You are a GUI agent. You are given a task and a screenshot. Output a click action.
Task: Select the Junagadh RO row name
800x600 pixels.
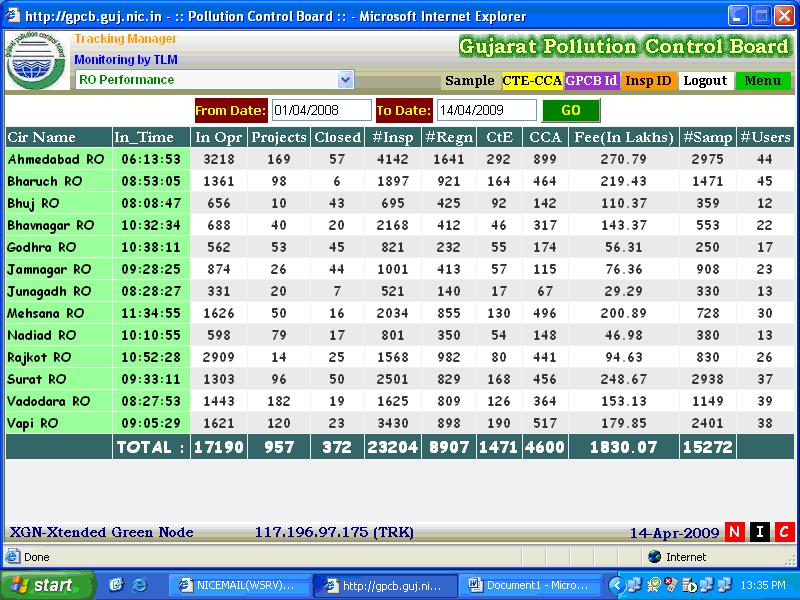[49, 291]
